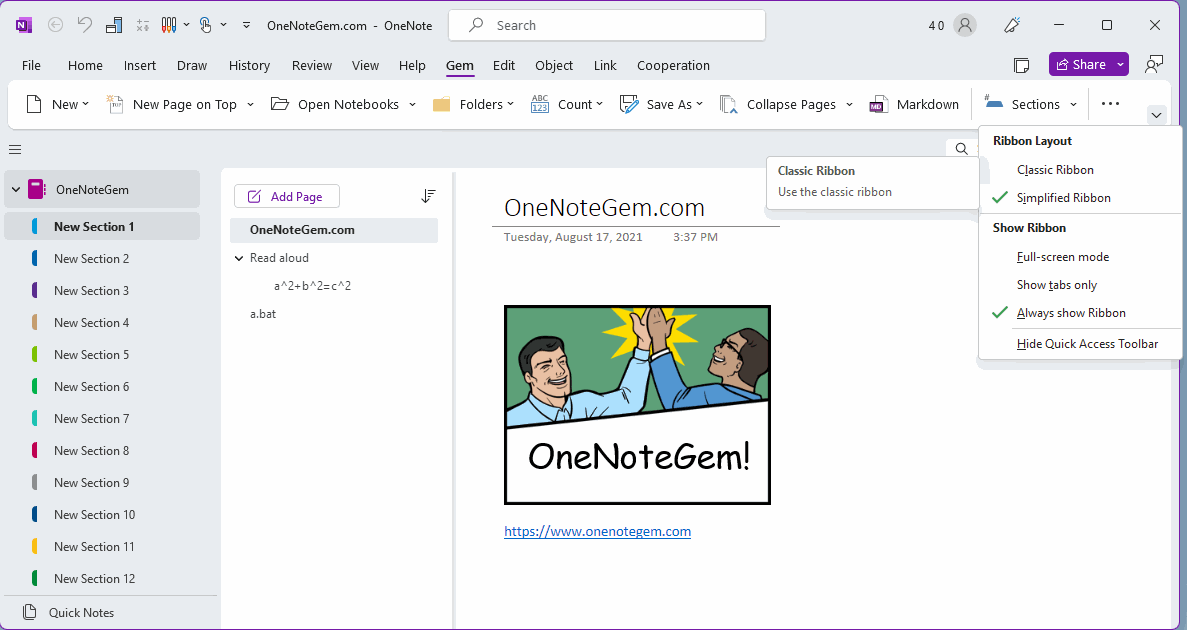Switch to the Home tab
This screenshot has height=630, width=1187.
(x=85, y=65)
